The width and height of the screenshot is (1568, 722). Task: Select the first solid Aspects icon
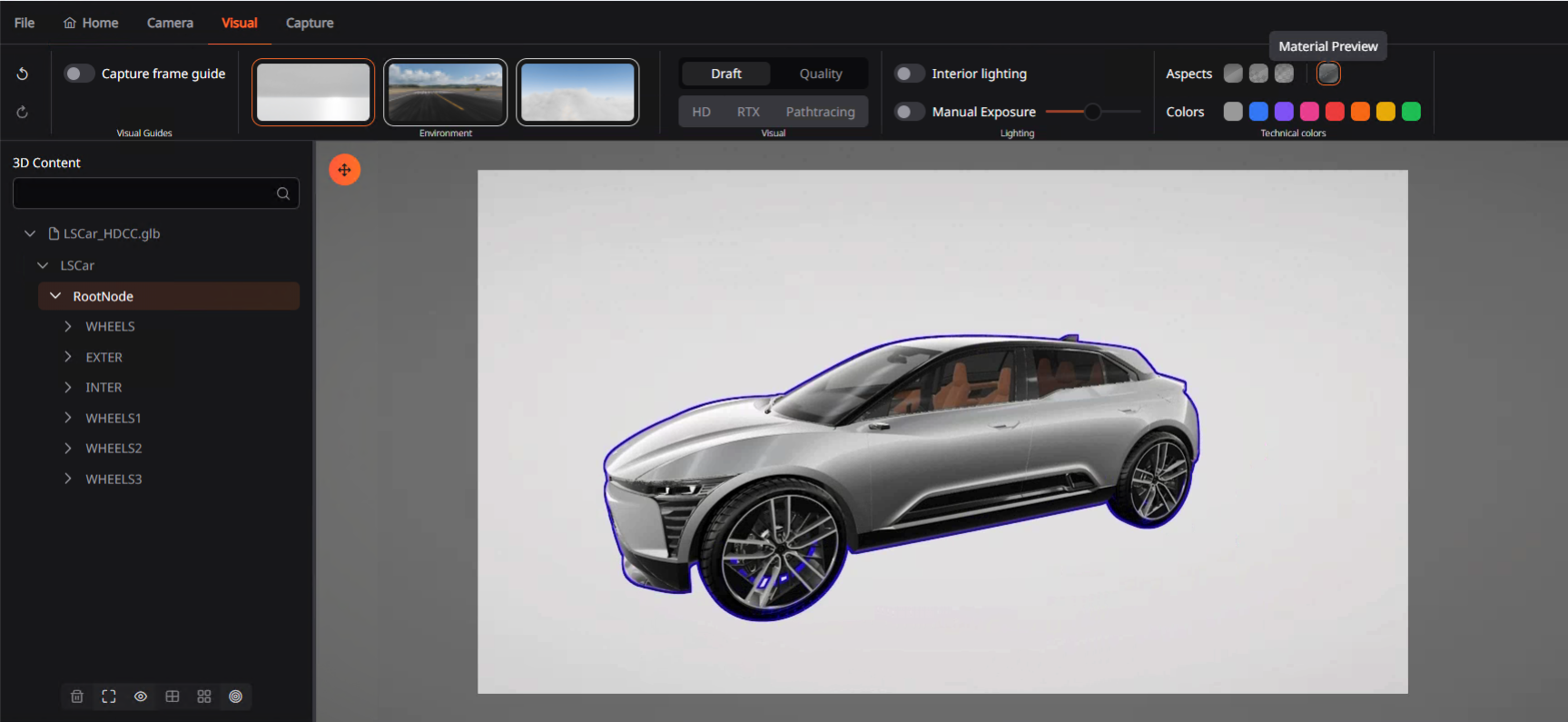pyautogui.click(x=1233, y=74)
